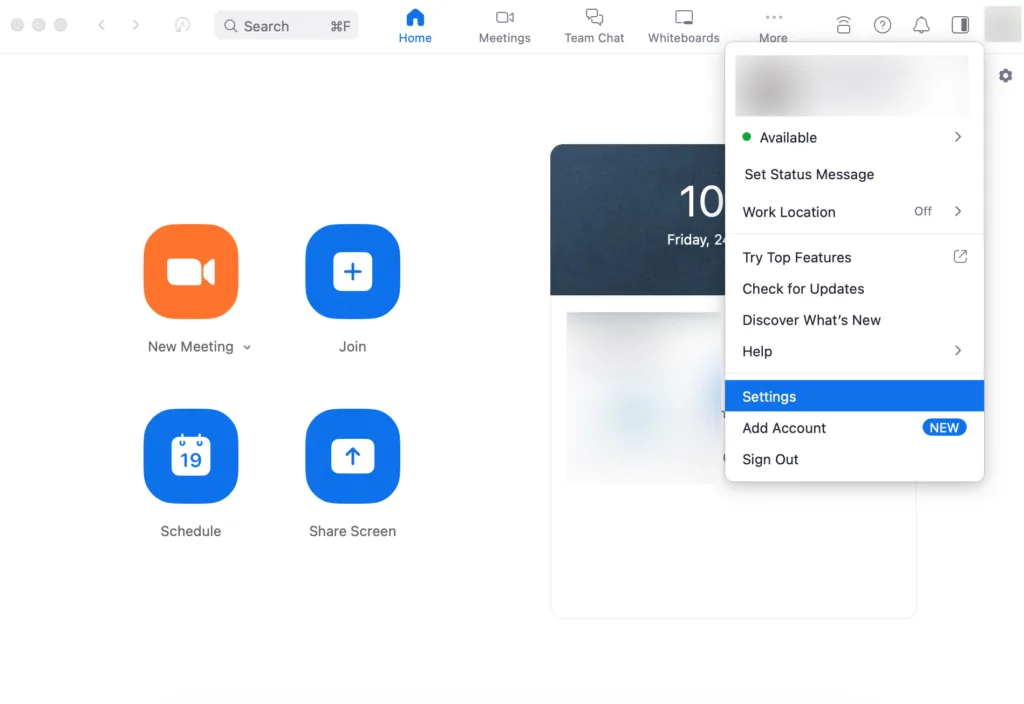
Task: Click the profile avatar in top right
Action: [x=1002, y=24]
